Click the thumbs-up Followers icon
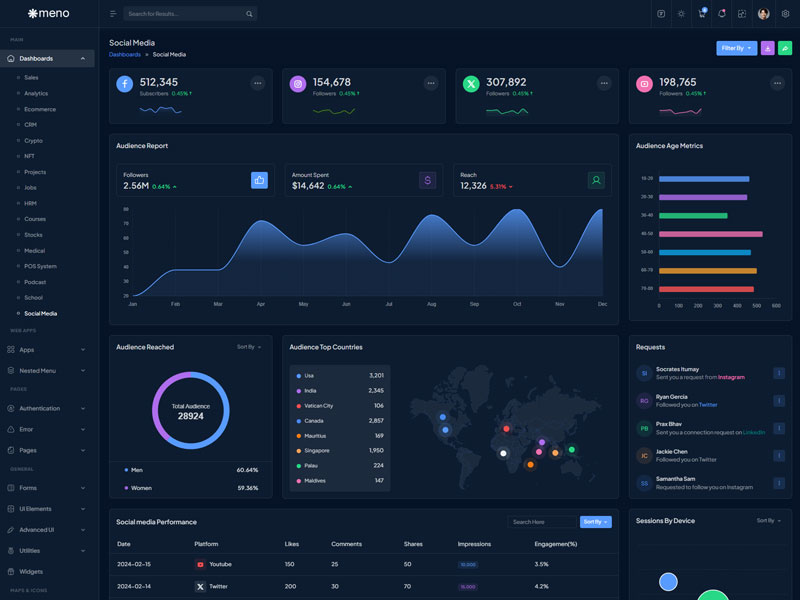The height and width of the screenshot is (600, 800). pos(259,180)
